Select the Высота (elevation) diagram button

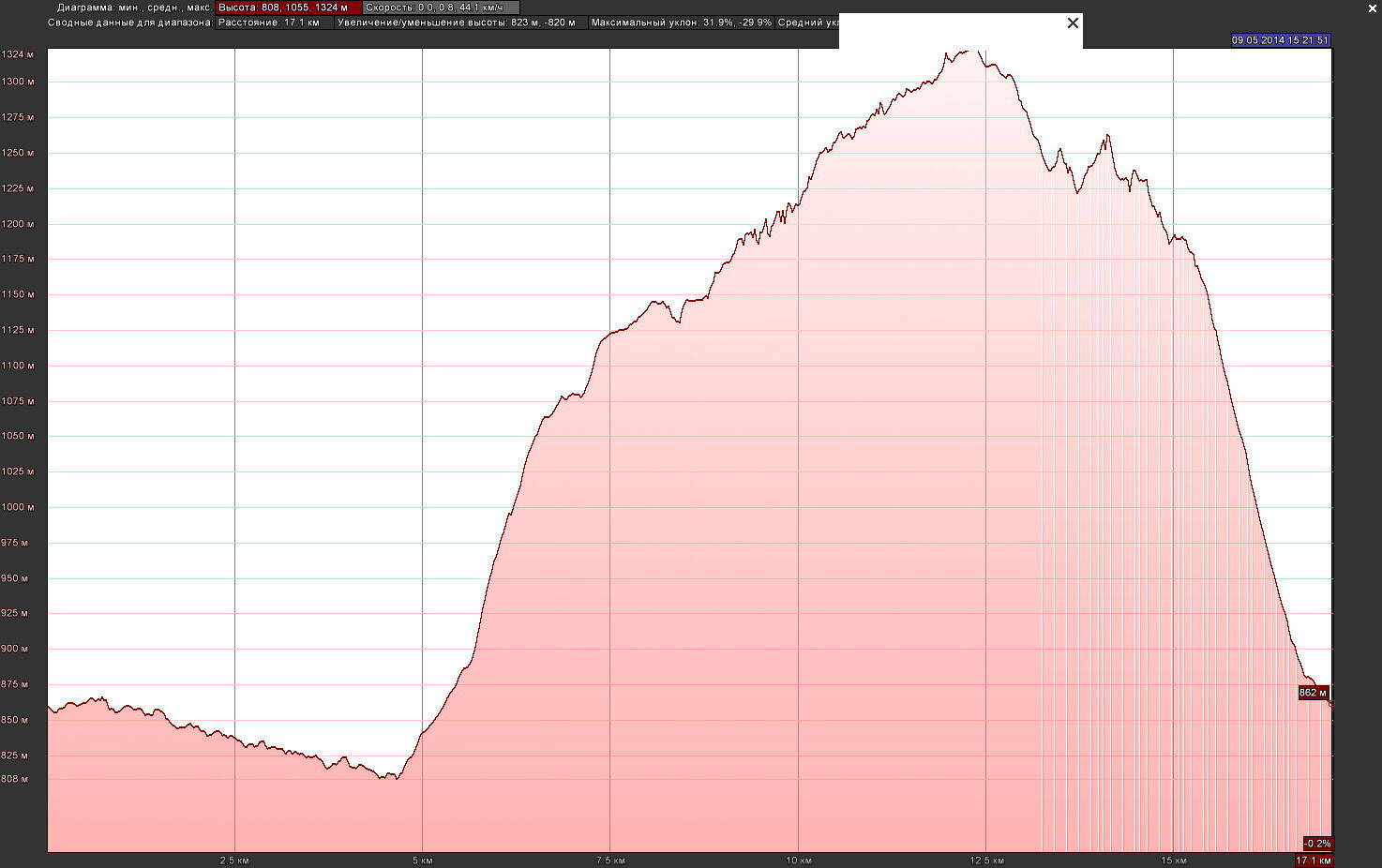coord(288,7)
